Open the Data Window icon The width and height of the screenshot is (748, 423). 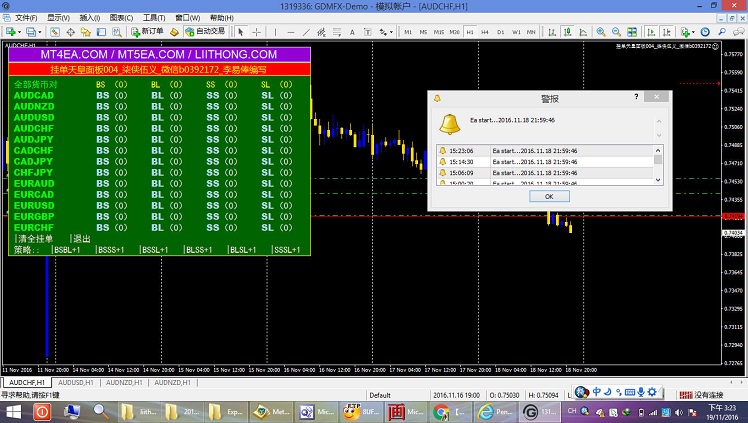tap(70, 31)
